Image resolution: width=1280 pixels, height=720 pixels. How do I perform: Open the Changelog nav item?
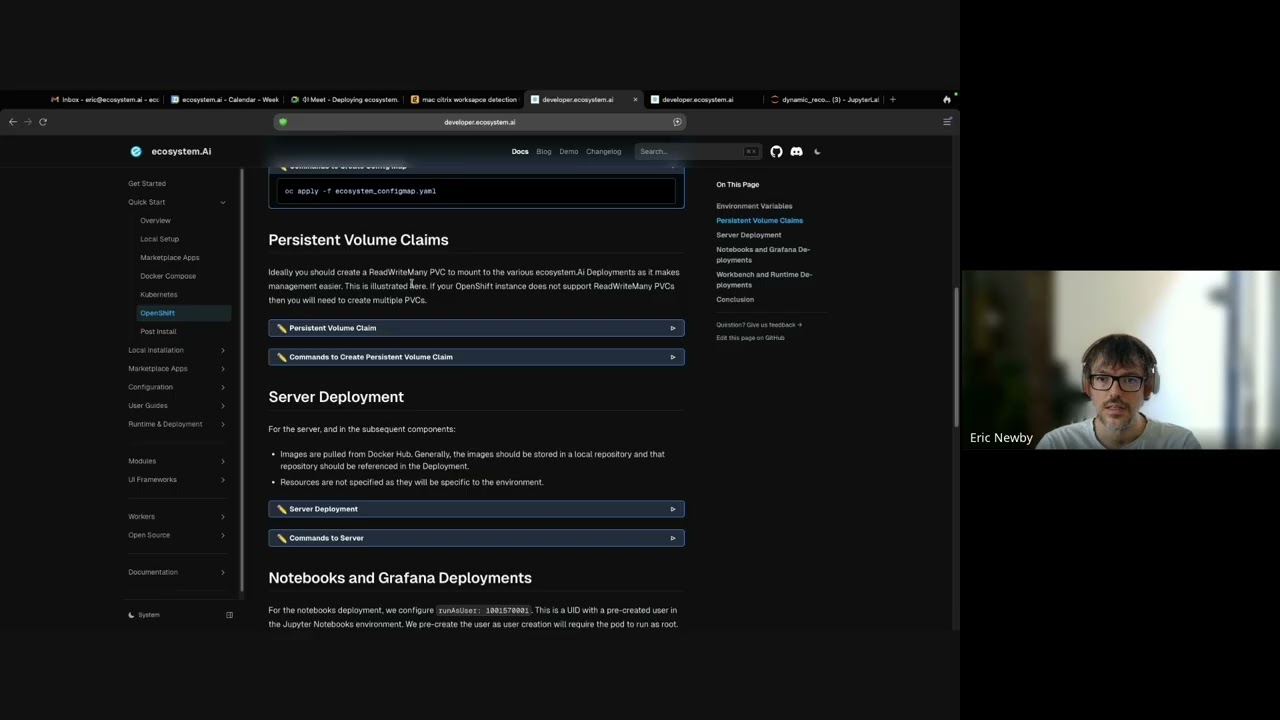603,151
